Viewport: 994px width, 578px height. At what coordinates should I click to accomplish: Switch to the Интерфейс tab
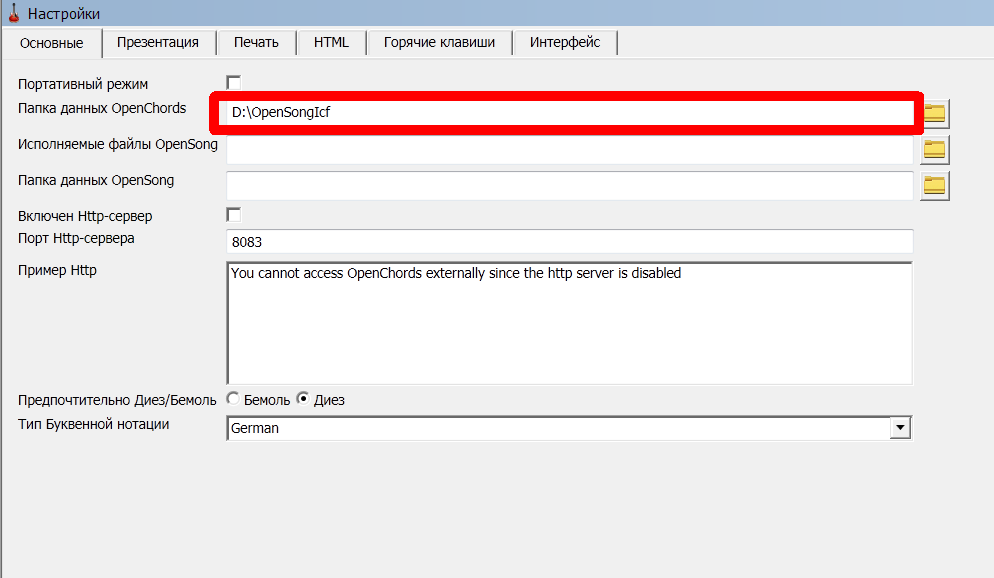click(x=564, y=42)
